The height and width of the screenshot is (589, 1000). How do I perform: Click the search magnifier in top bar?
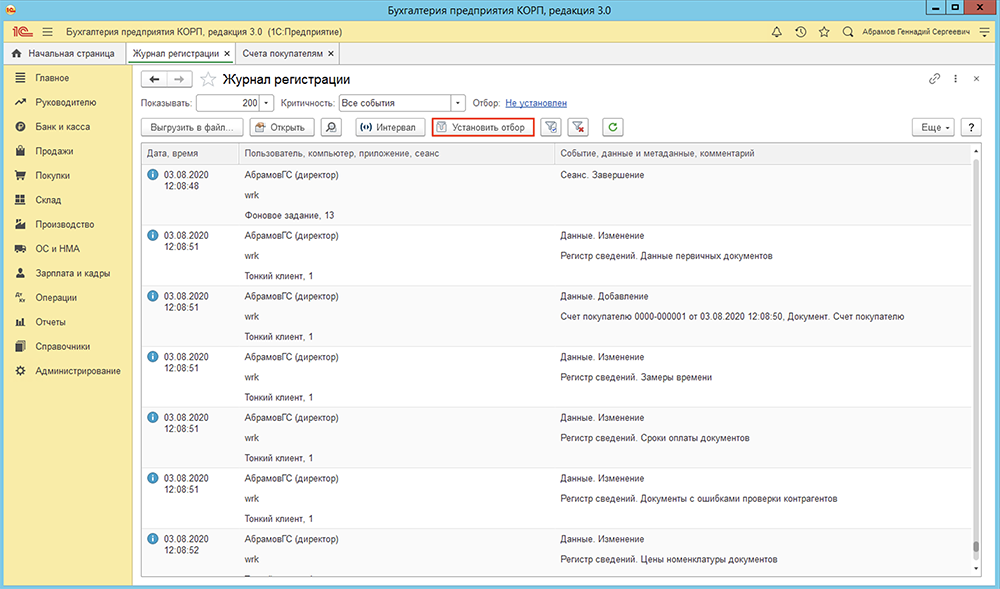pos(848,32)
